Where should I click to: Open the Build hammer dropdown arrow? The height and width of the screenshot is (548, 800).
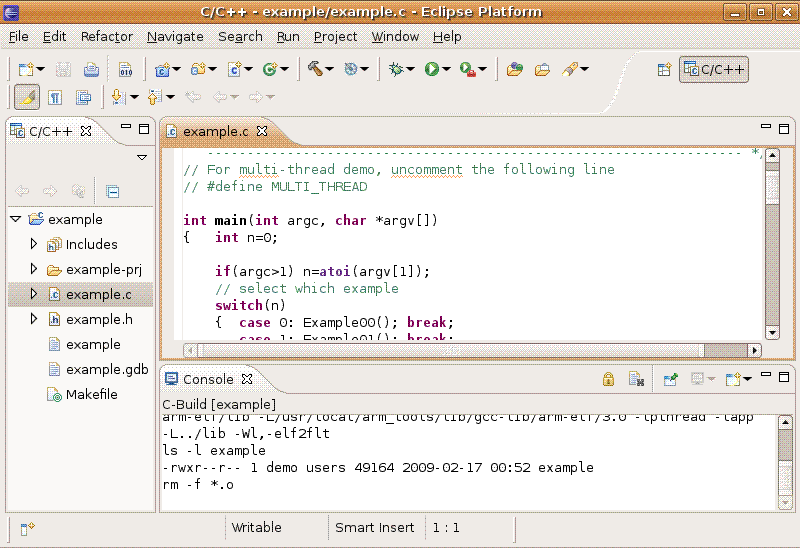pos(330,69)
